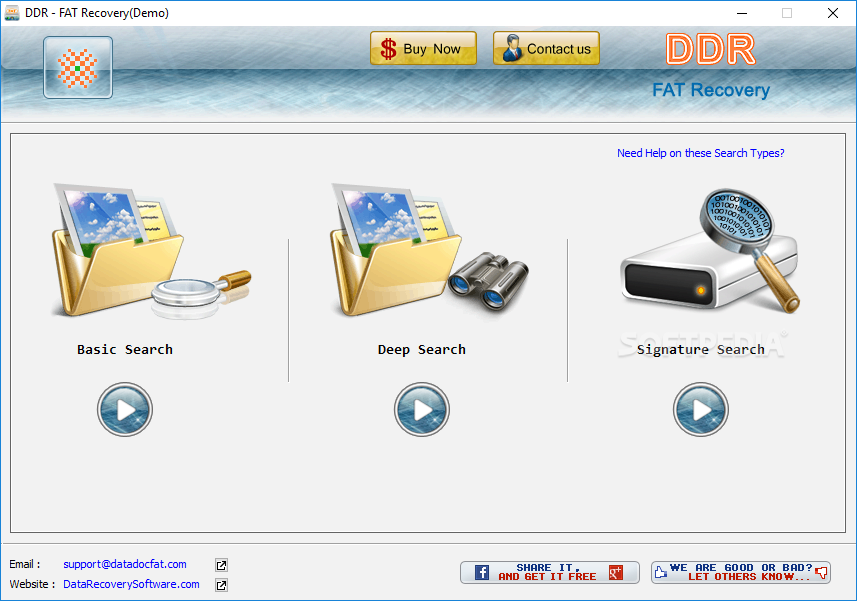Click the support@datadocfat.com email link
Screen dimensions: 857x601
[125, 564]
